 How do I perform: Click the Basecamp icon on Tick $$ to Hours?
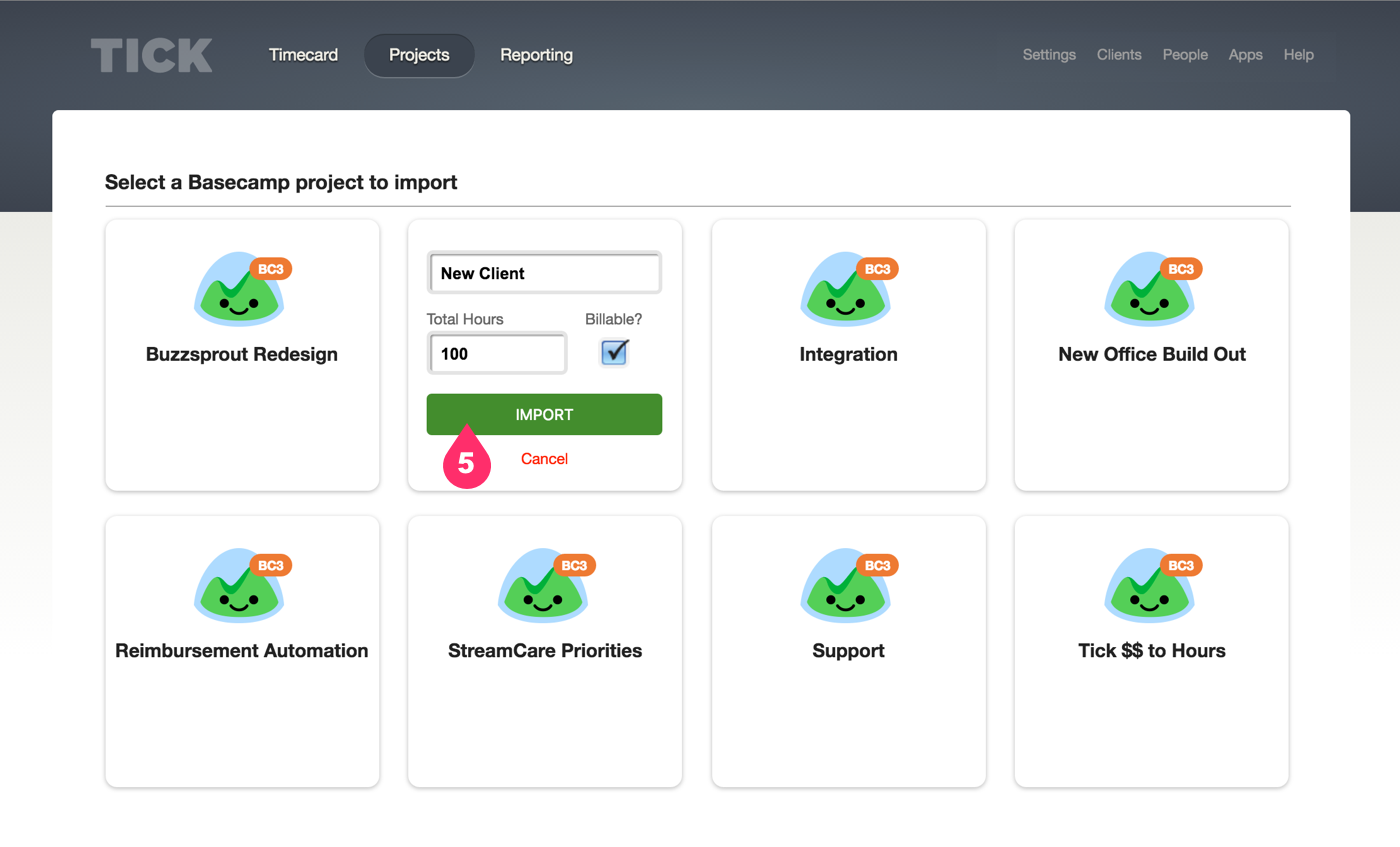tap(1150, 587)
